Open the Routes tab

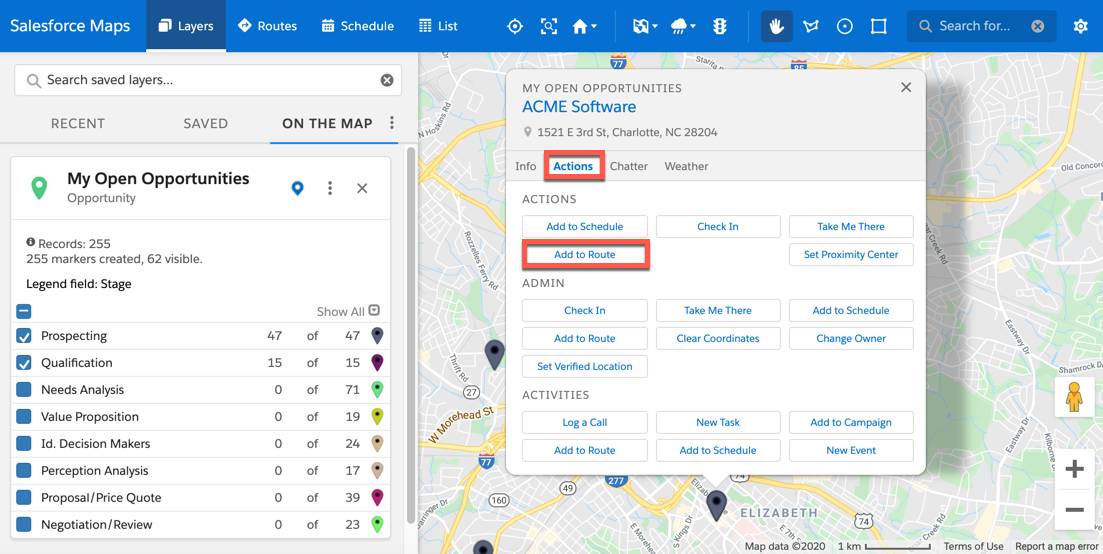pos(267,26)
